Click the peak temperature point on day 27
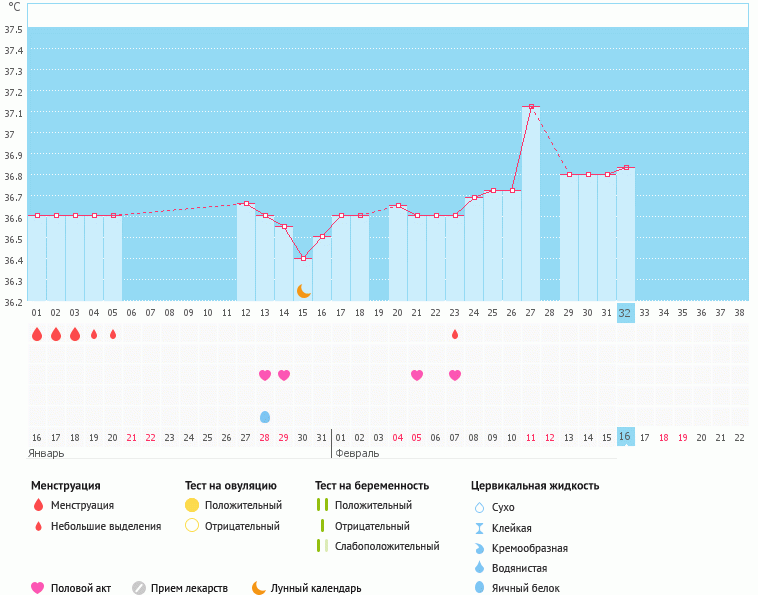 pos(531,106)
